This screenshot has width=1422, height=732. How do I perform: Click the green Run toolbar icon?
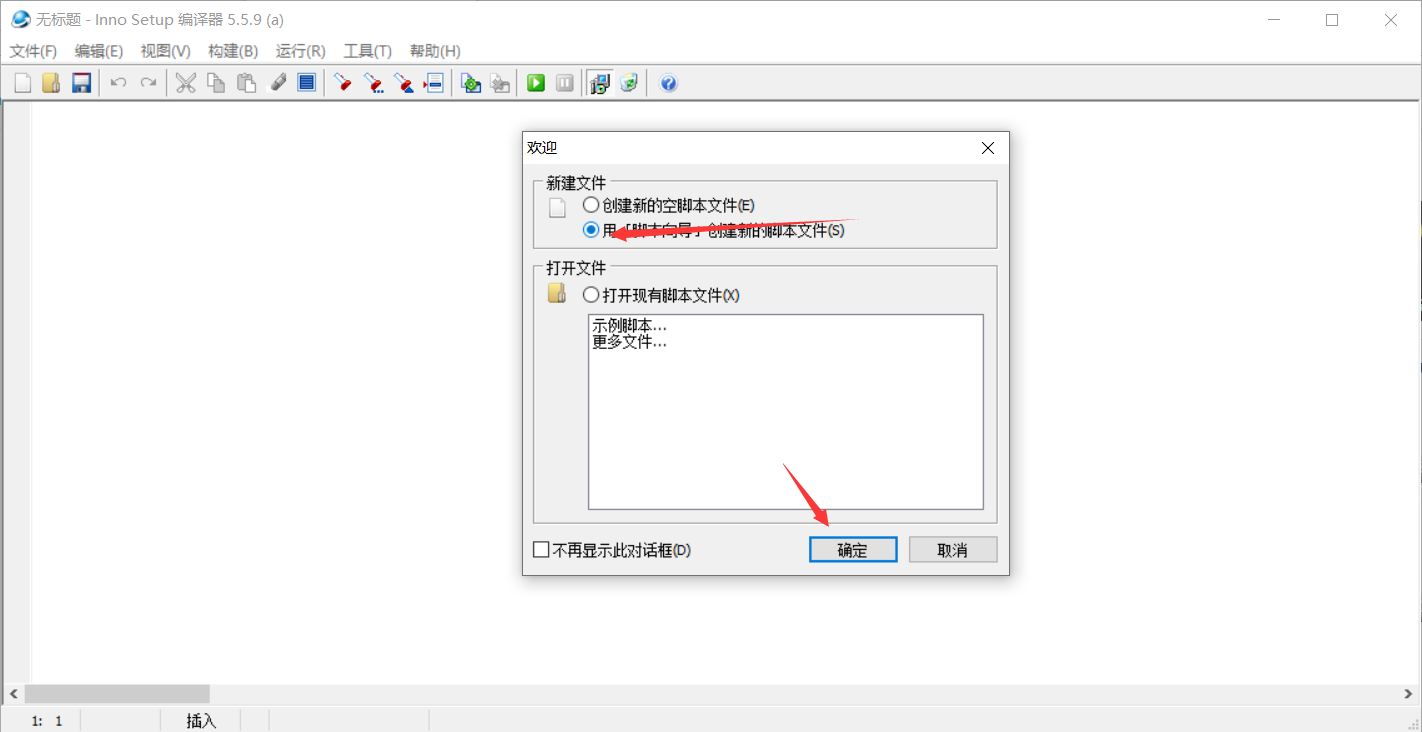click(x=536, y=83)
